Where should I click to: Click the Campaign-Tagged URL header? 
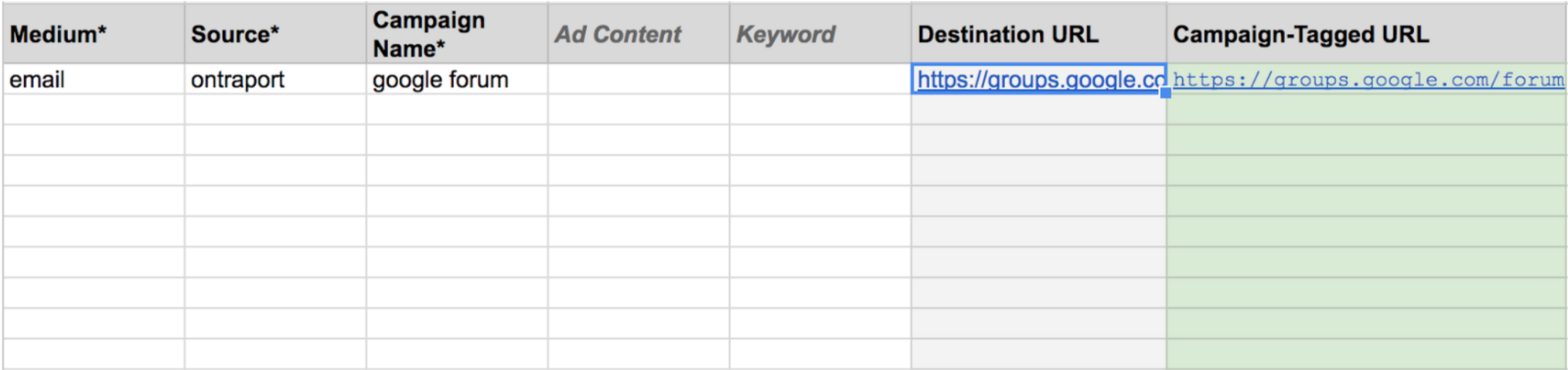coord(1367,33)
